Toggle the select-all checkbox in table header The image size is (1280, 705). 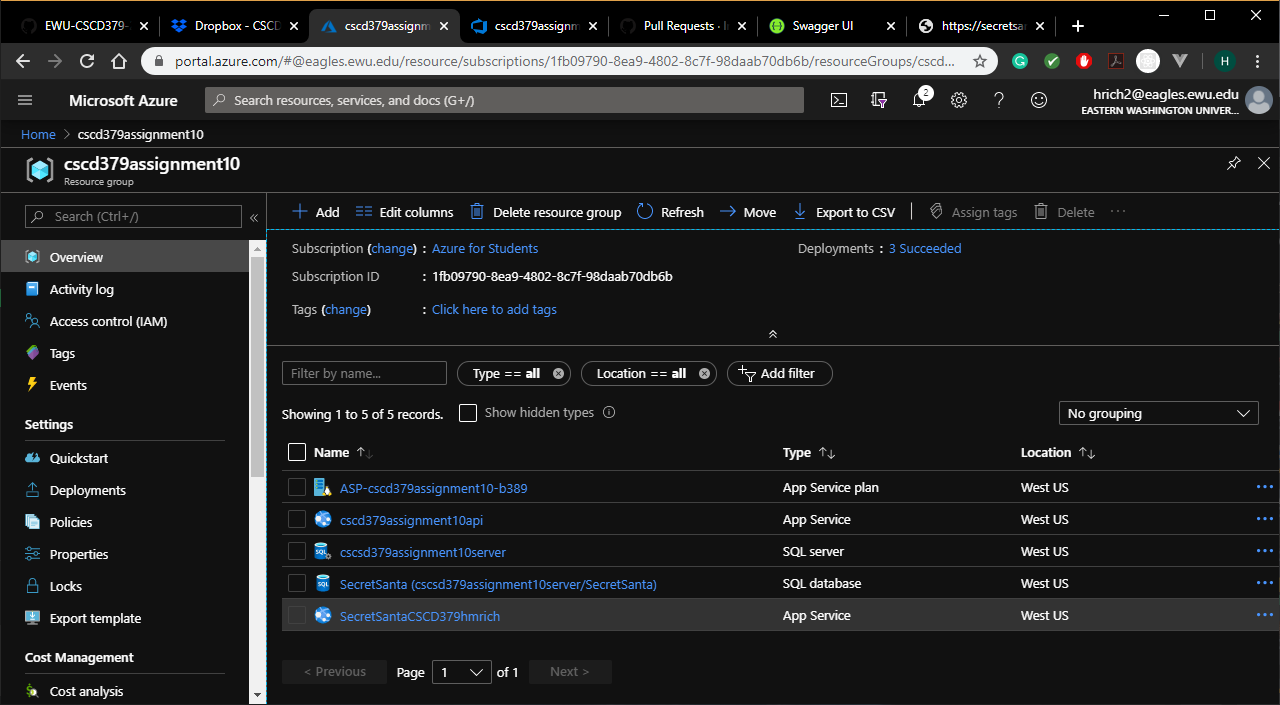tap(297, 452)
